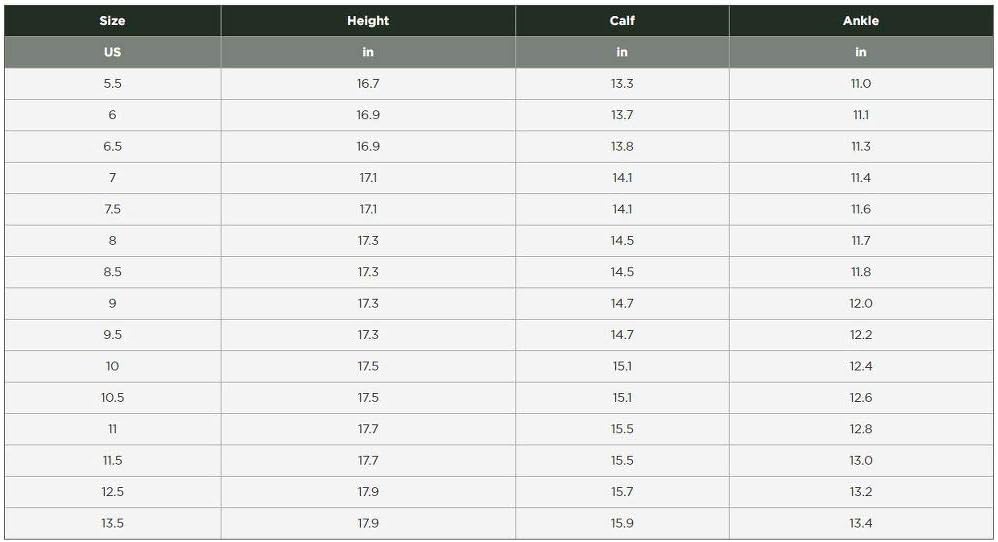Click the ankle value 12.4

(860, 366)
